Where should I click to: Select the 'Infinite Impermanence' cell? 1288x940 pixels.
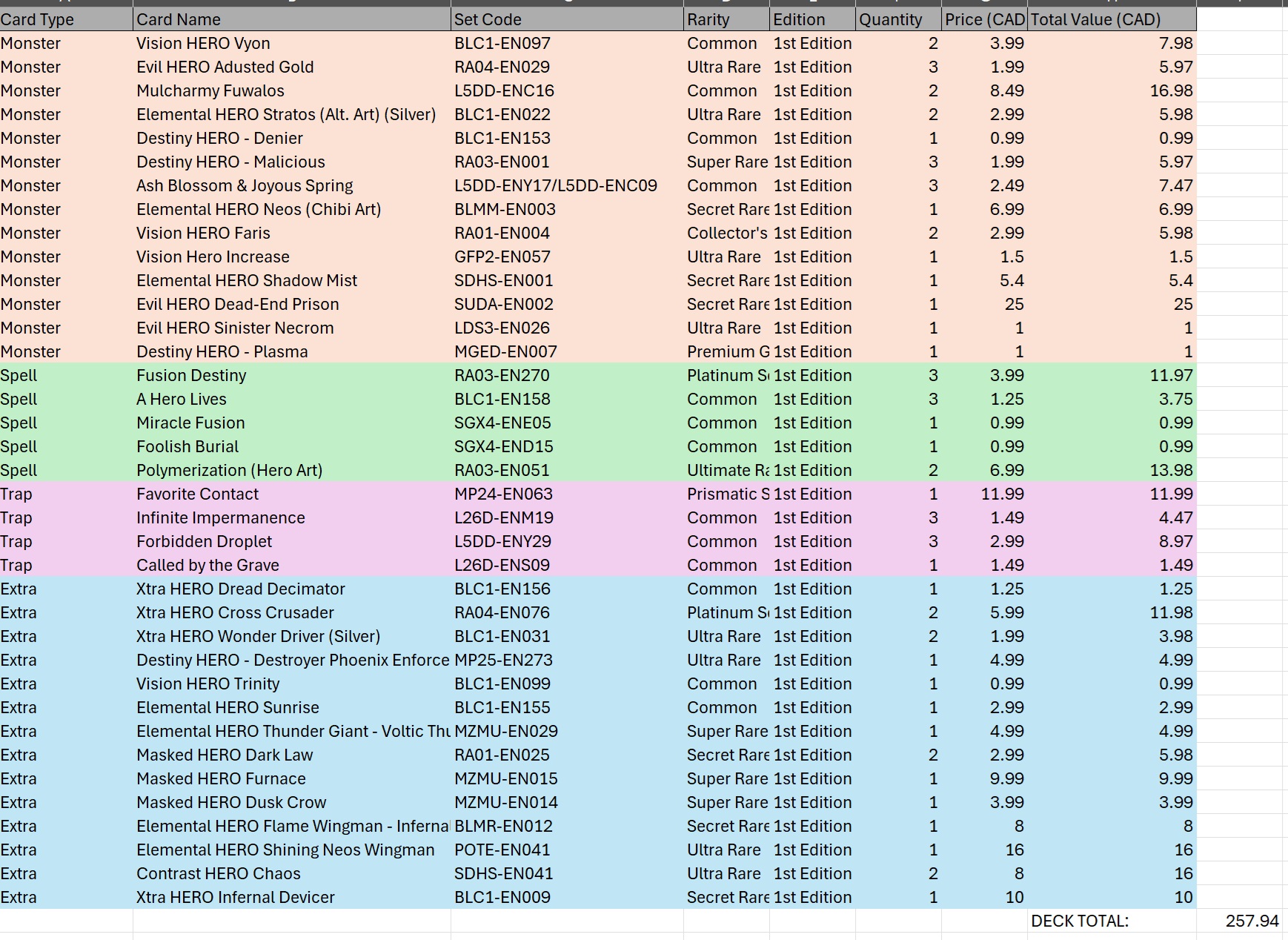click(292, 517)
